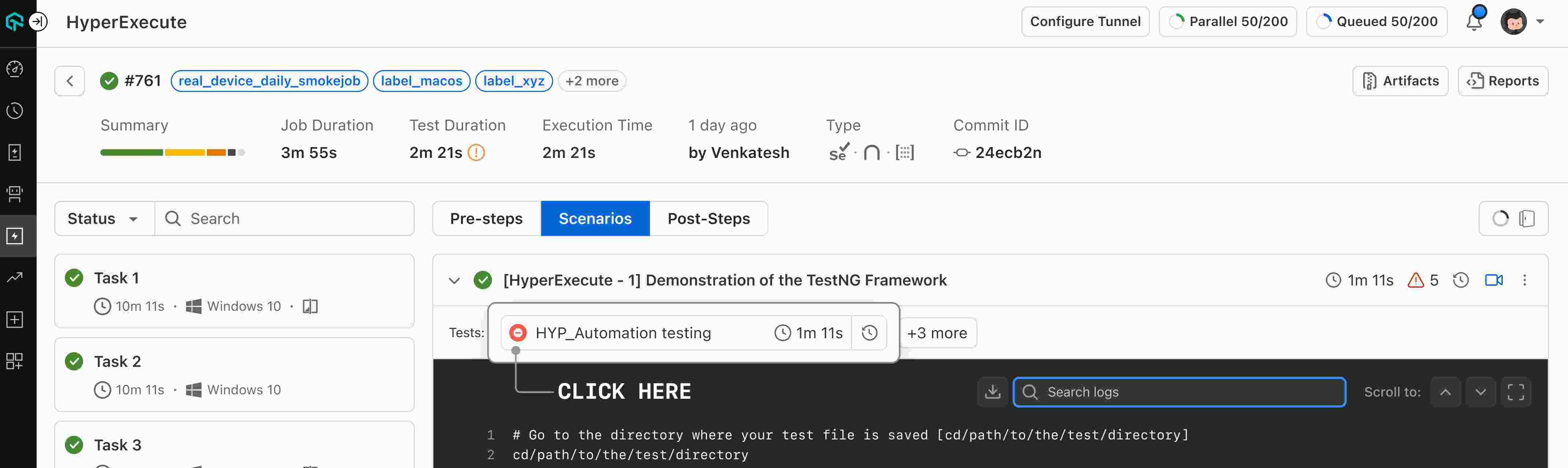Image resolution: width=1568 pixels, height=468 pixels.
Task: Click the notifications bell icon
Action: tap(1473, 21)
